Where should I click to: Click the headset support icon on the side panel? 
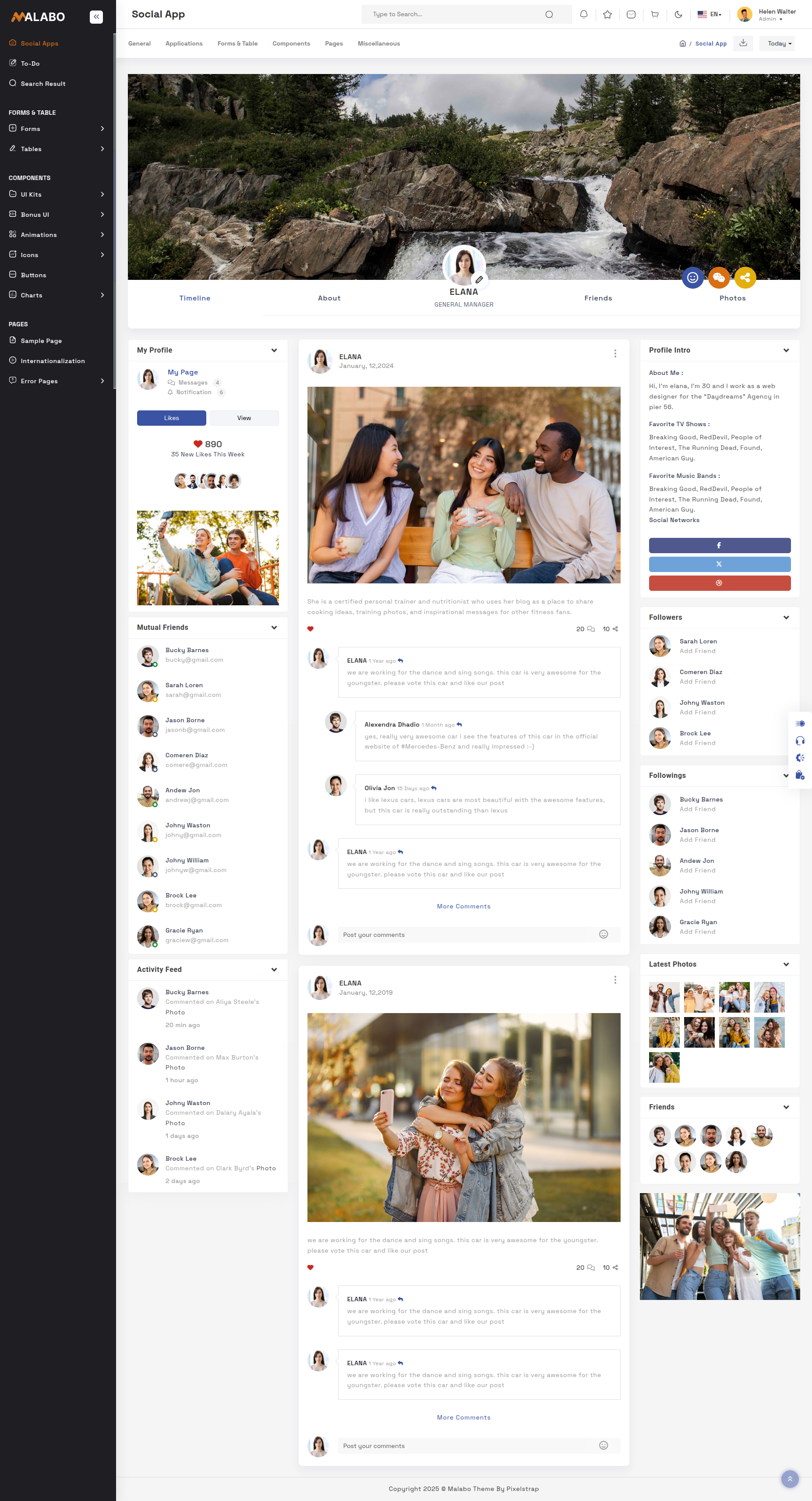(800, 741)
